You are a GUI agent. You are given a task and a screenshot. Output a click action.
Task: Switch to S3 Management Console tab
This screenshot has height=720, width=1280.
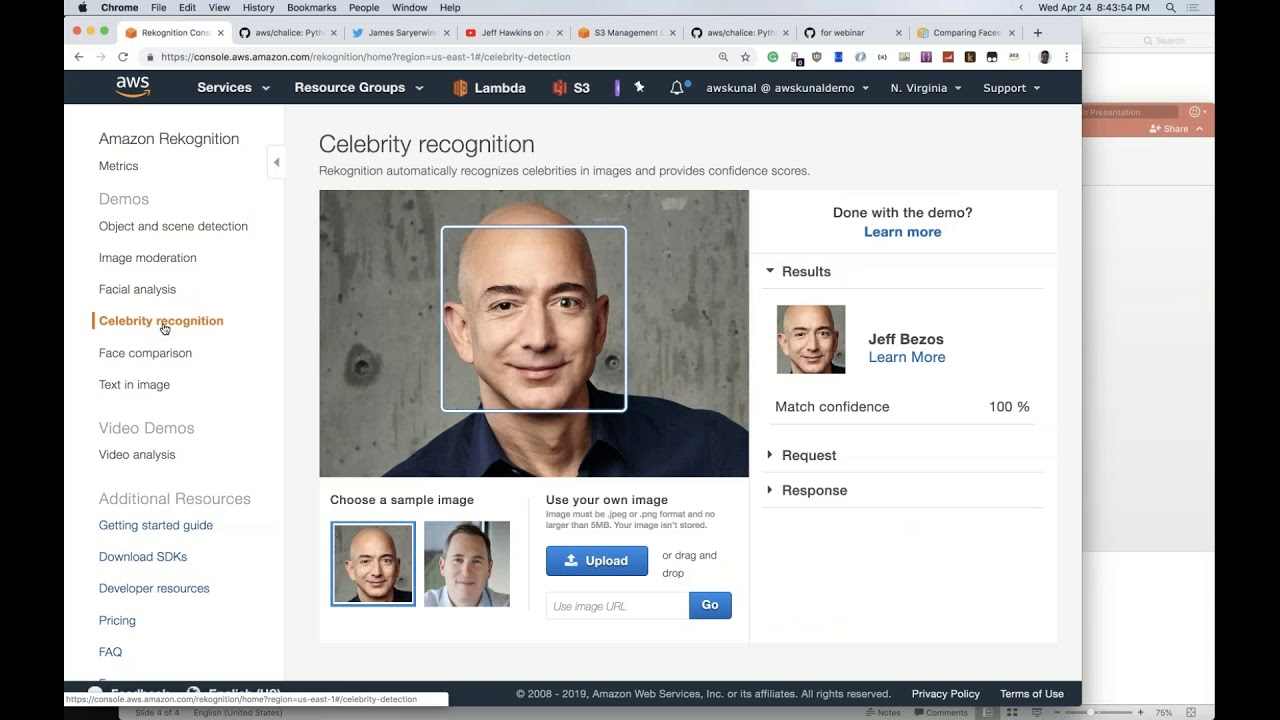pos(625,33)
